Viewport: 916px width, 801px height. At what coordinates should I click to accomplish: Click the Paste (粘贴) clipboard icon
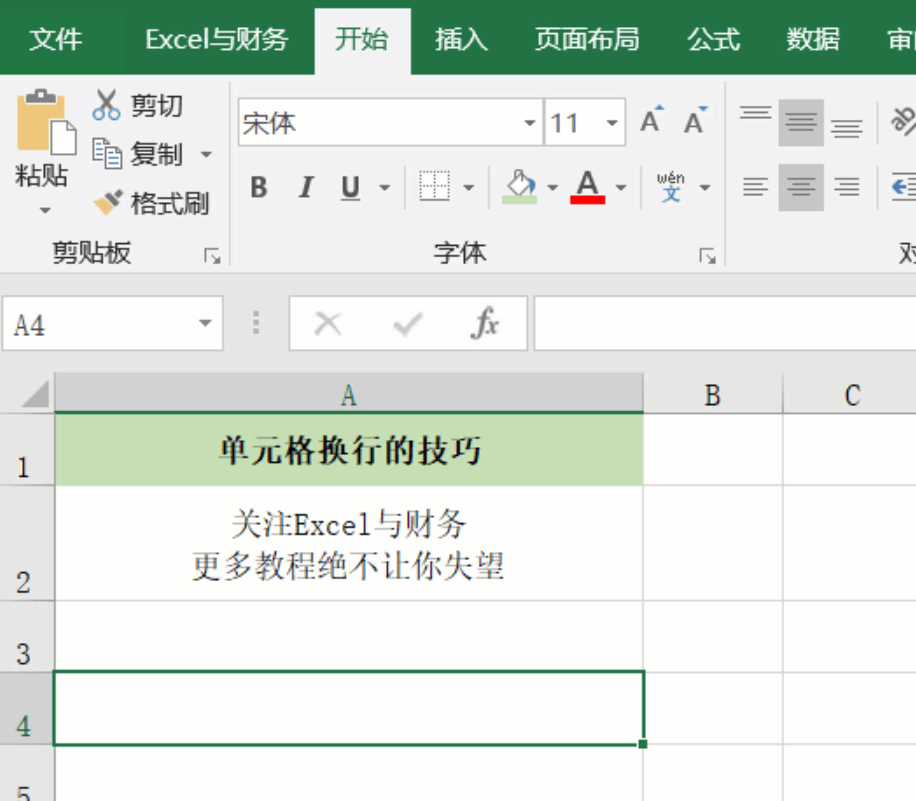[x=46, y=122]
